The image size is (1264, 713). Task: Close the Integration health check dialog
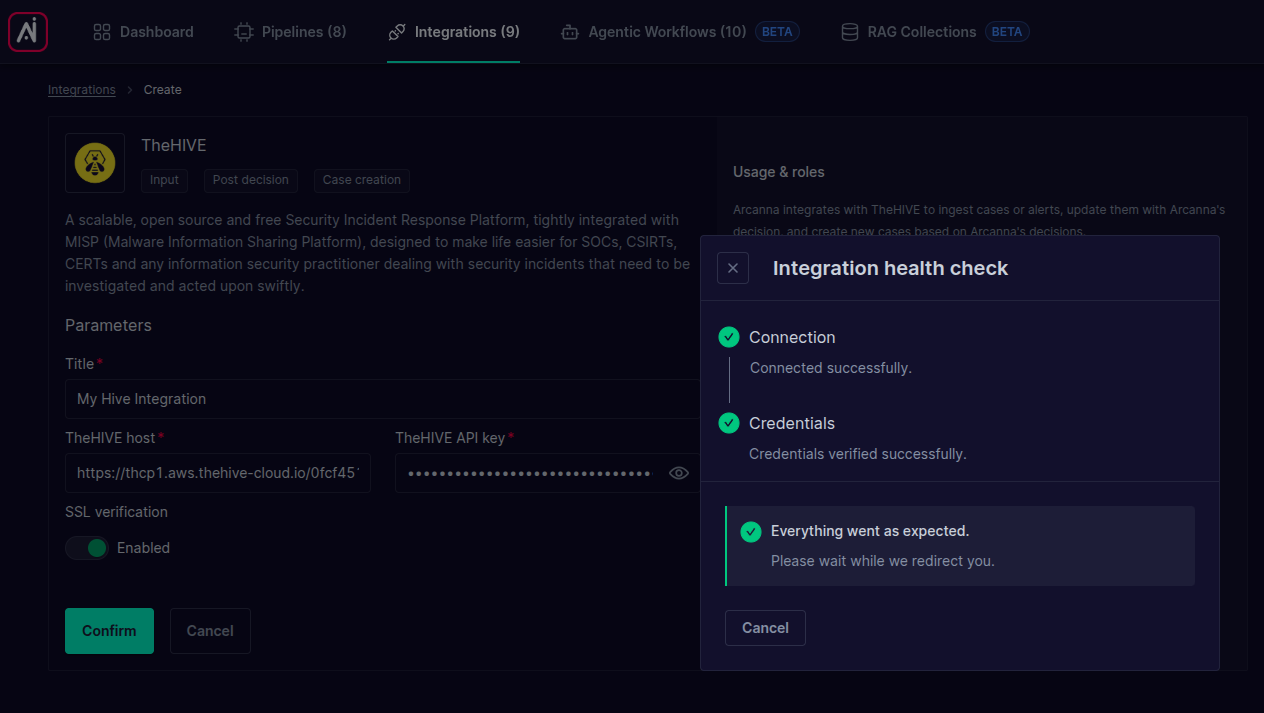733,268
